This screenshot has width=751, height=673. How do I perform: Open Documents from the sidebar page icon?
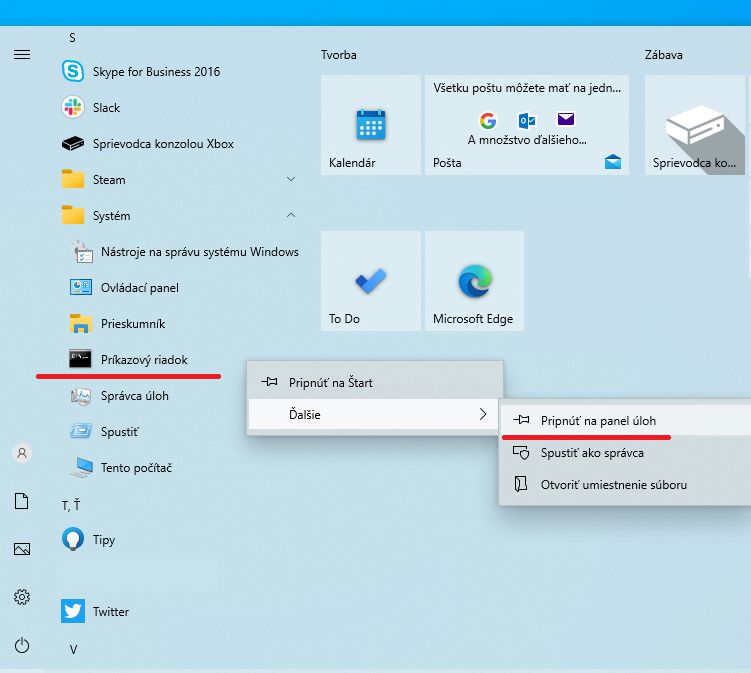coord(22,501)
